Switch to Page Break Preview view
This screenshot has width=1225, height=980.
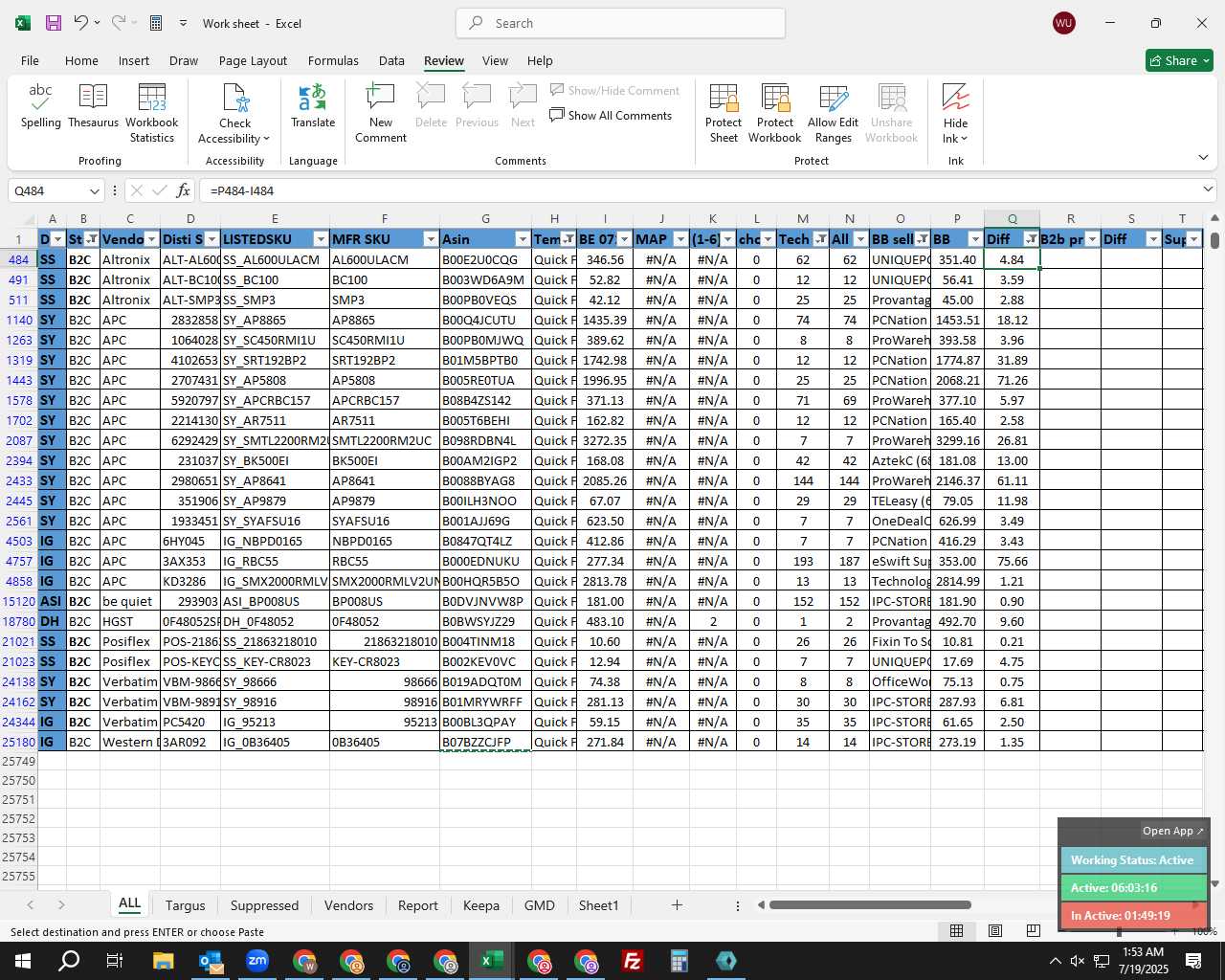pyautogui.click(x=1033, y=931)
